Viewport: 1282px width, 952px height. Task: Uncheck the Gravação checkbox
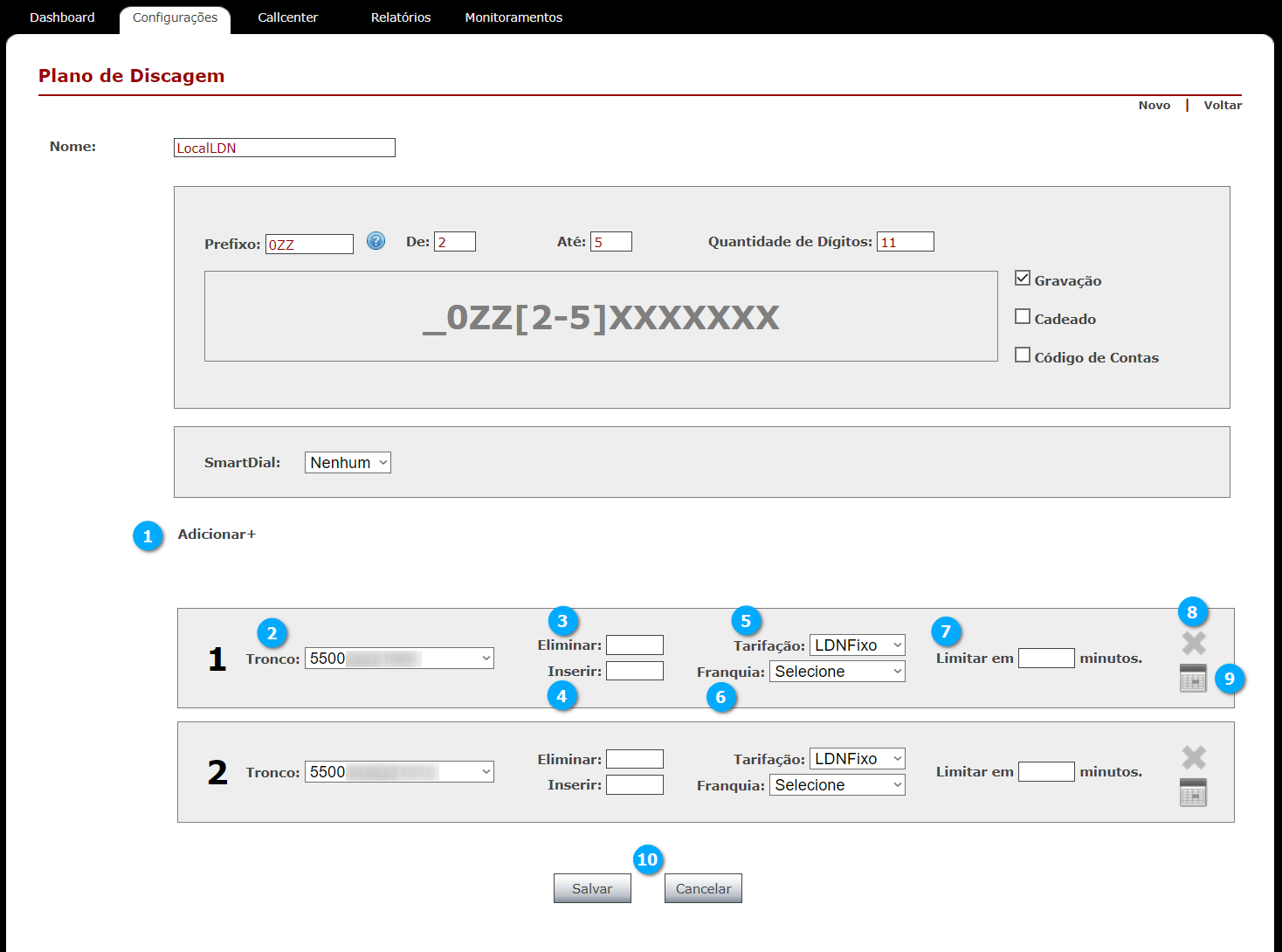click(1023, 279)
